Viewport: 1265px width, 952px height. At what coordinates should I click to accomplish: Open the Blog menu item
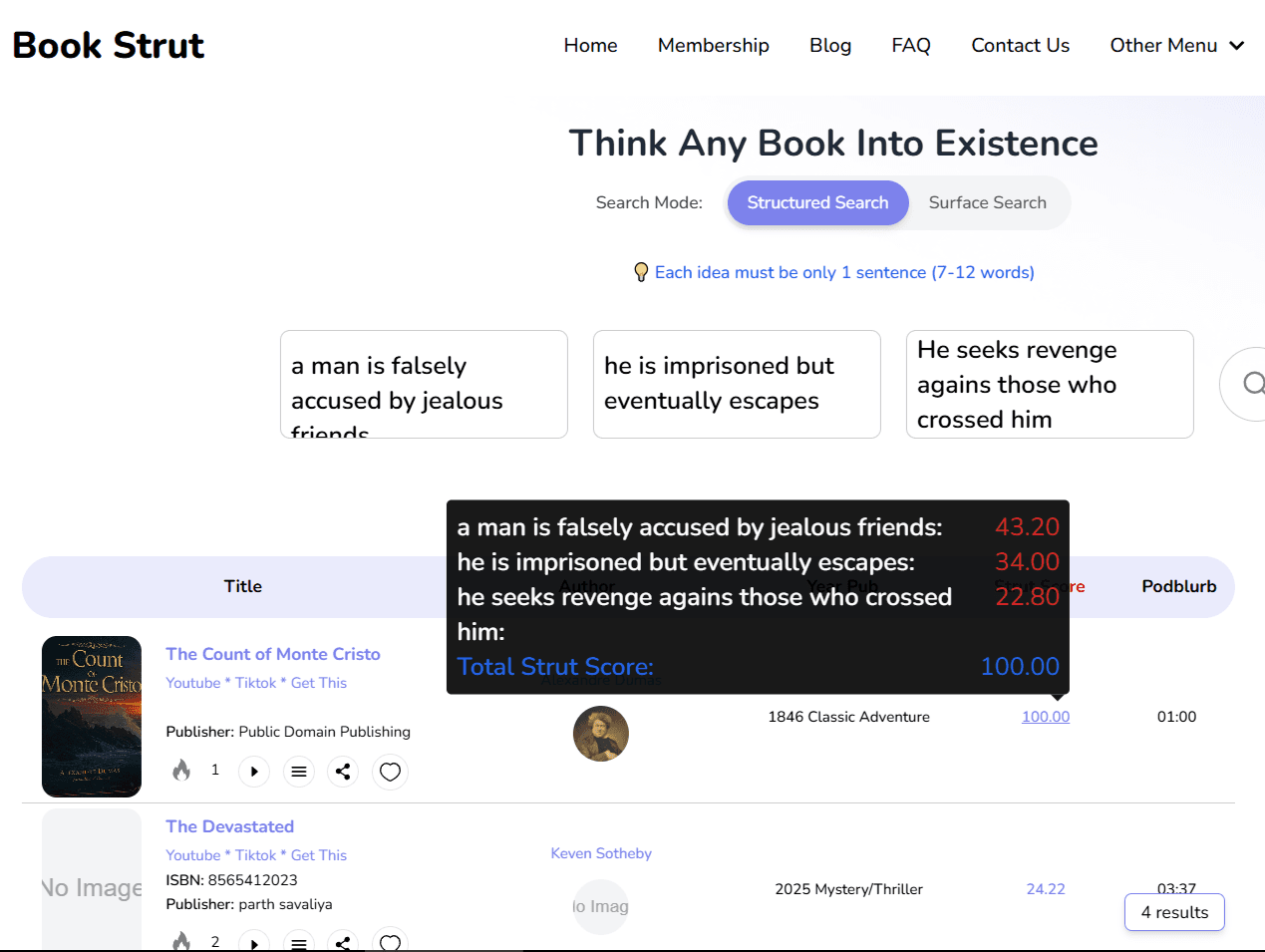click(x=829, y=45)
